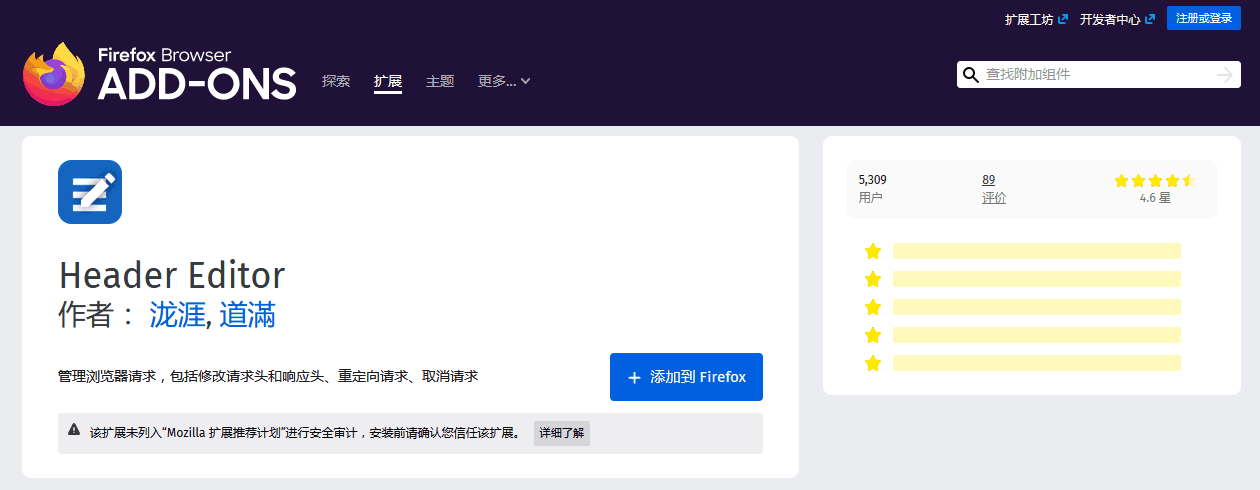This screenshot has height=490, width=1260.
Task: Click the warning triangle icon
Action: pos(74,429)
